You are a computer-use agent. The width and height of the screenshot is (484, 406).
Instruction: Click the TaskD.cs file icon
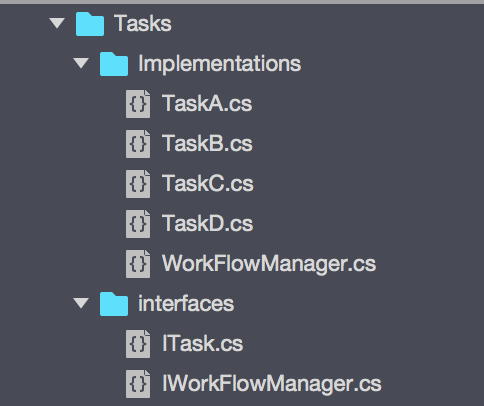point(138,224)
